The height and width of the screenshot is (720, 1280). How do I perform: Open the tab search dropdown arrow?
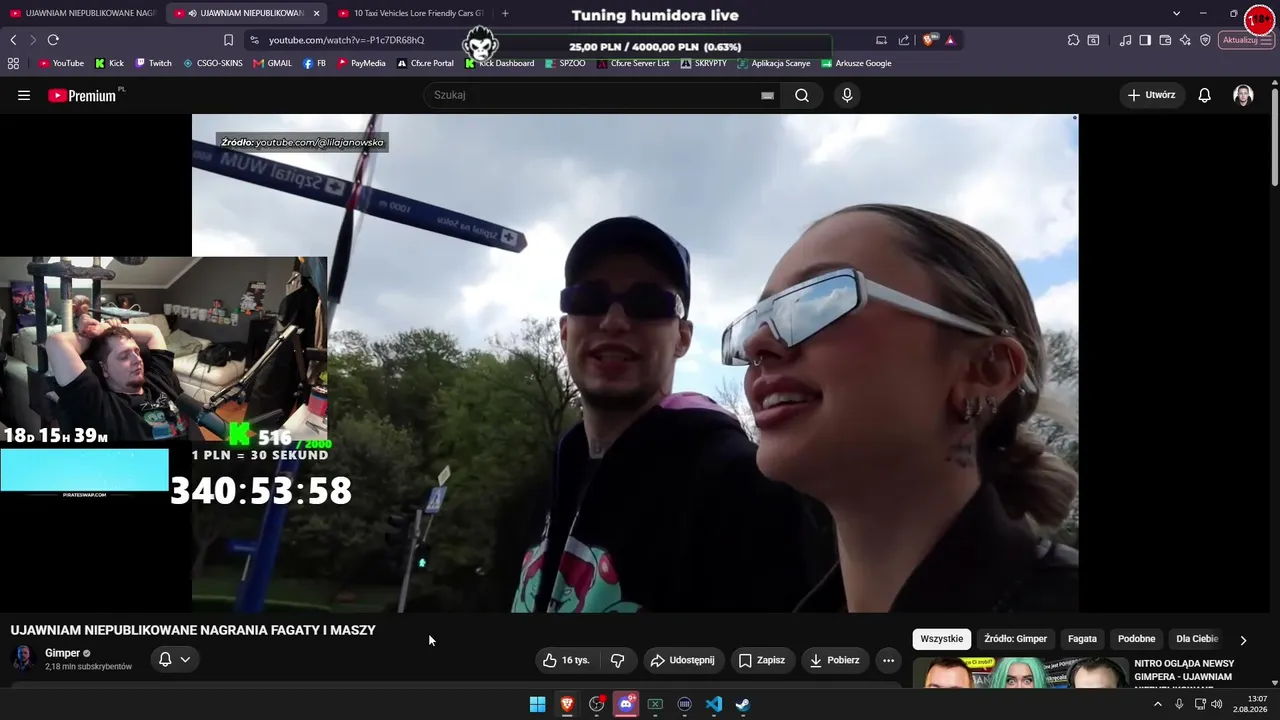(x=1176, y=13)
